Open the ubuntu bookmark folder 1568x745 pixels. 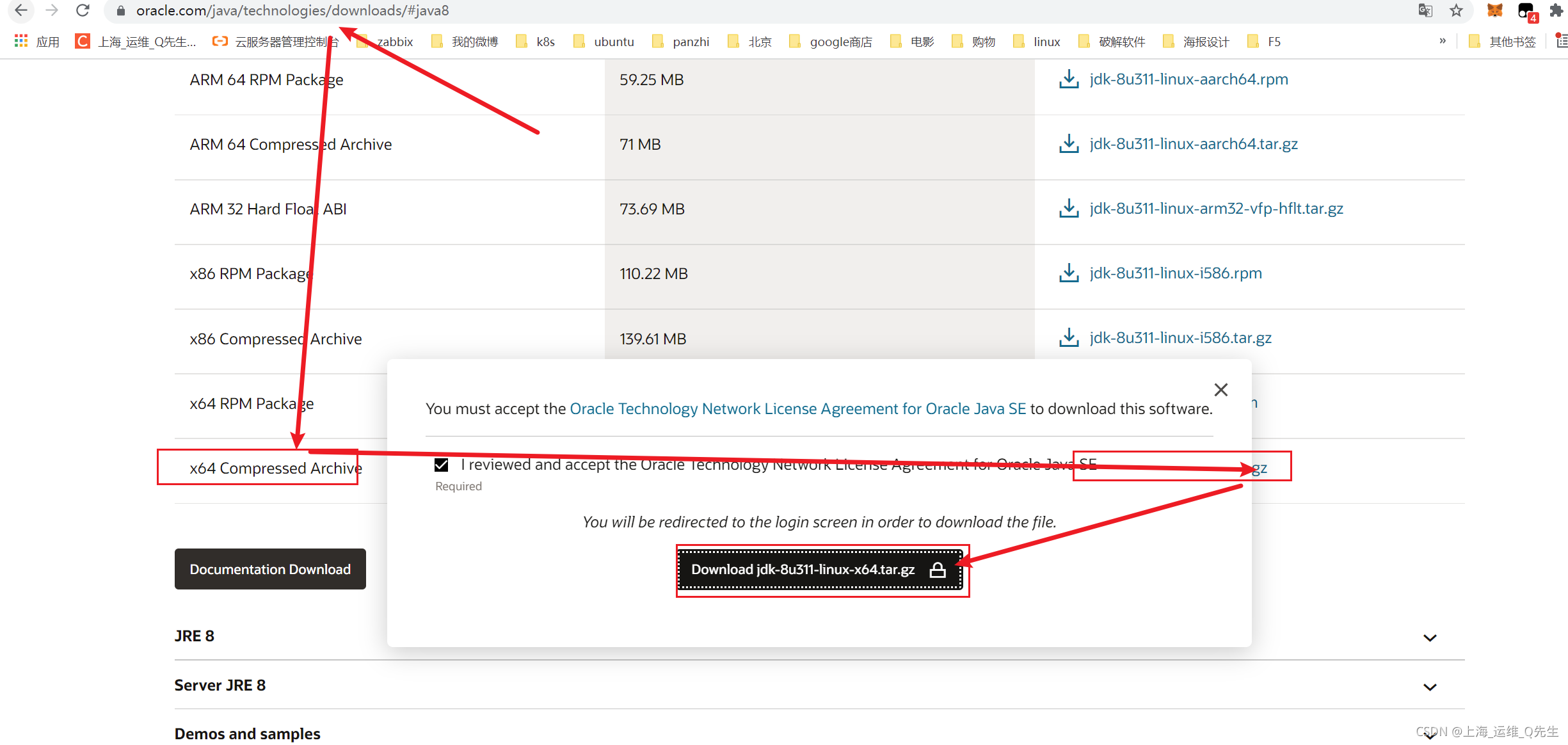point(604,42)
